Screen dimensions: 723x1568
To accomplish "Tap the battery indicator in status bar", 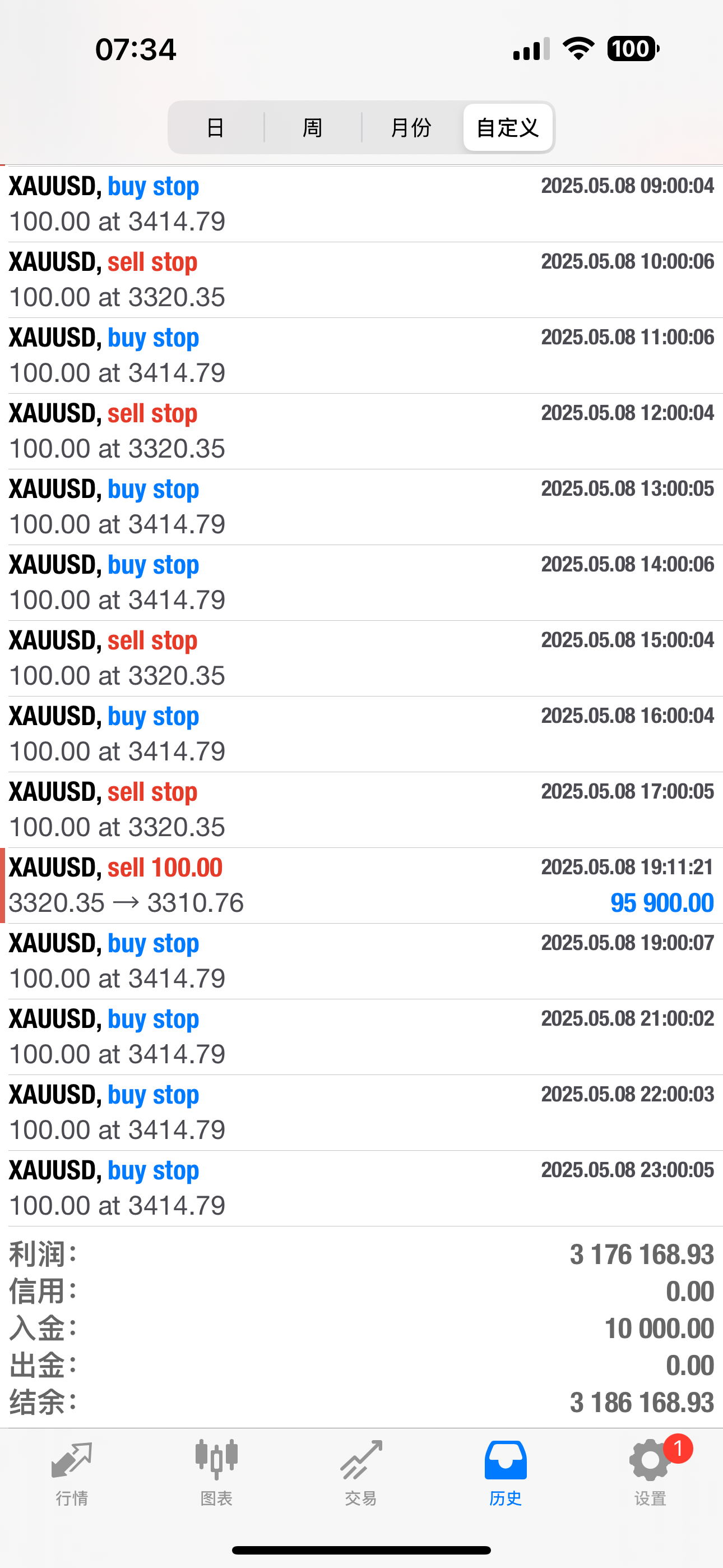I will coord(633,48).
